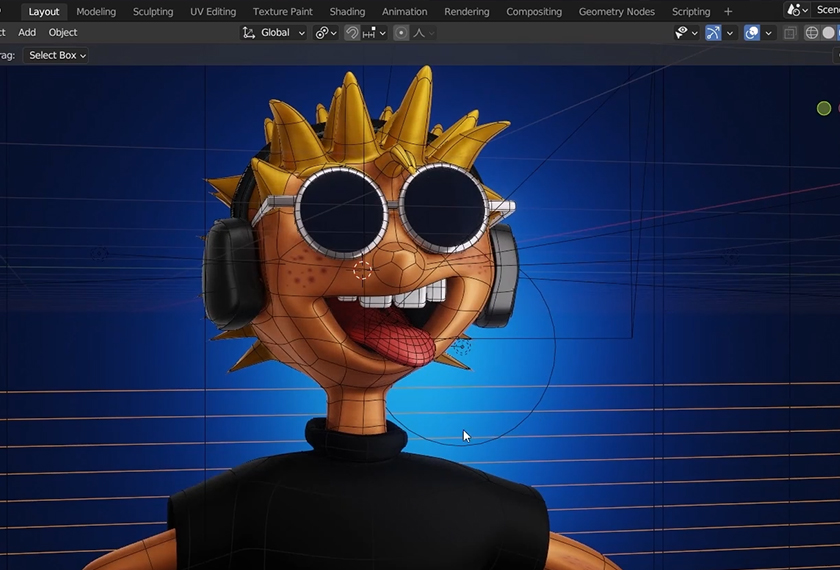Toggle the show overlays button
The height and width of the screenshot is (570, 840).
click(752, 33)
